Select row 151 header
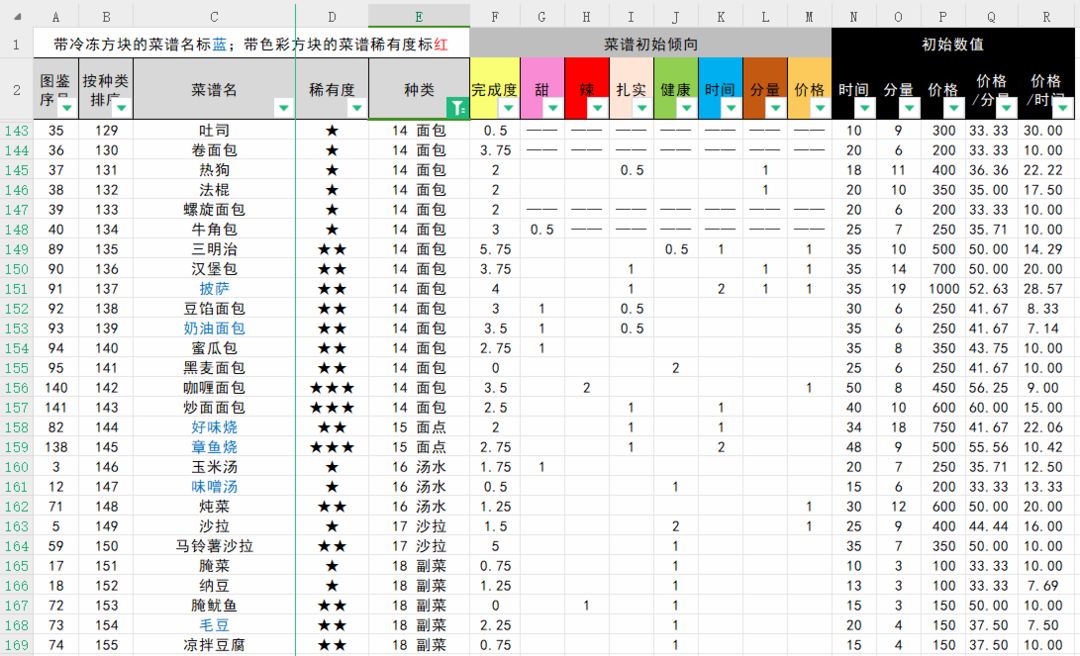Screen dimensions: 1080x656 coord(17,289)
